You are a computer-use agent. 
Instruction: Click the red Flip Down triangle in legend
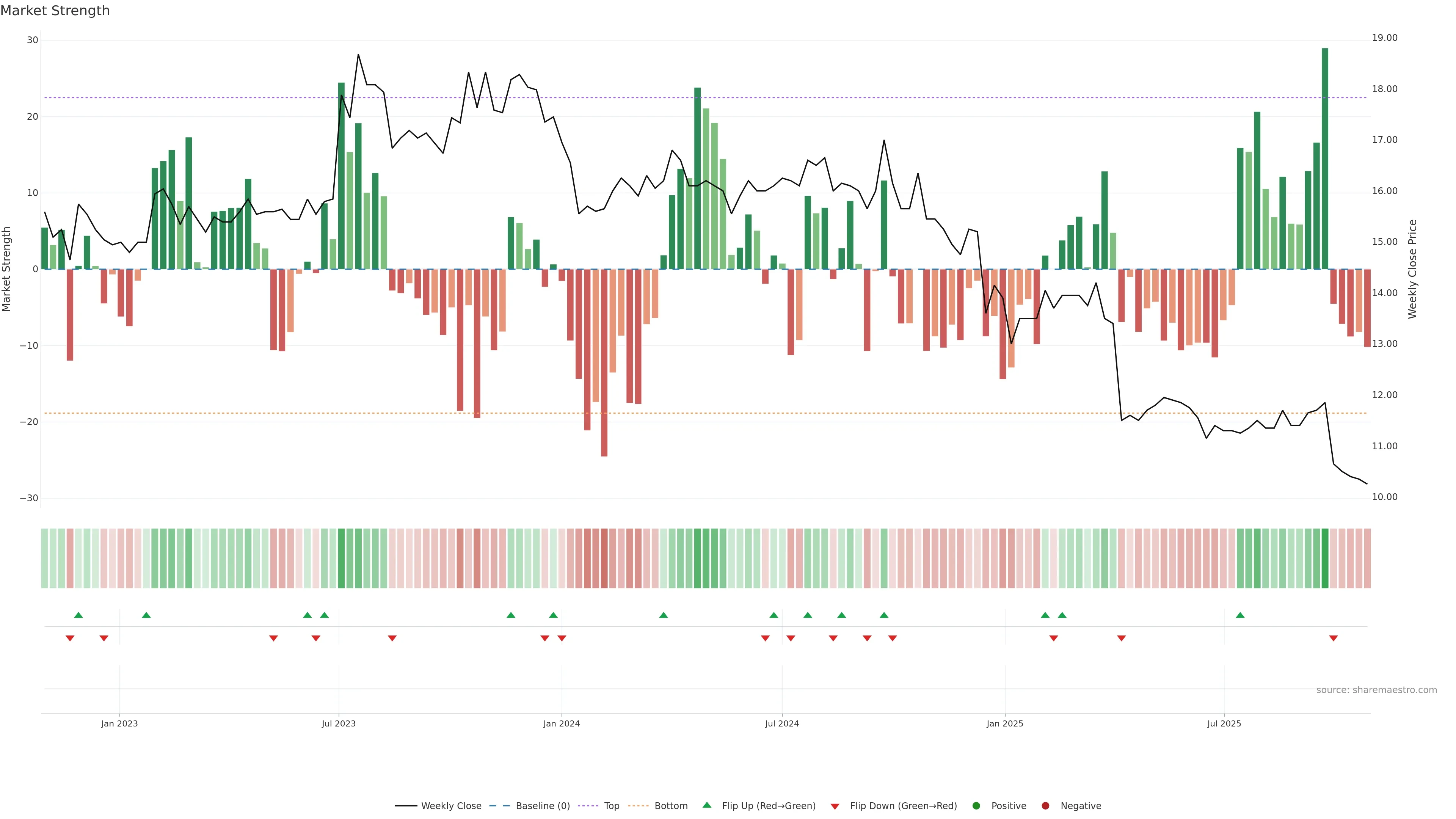point(835,806)
